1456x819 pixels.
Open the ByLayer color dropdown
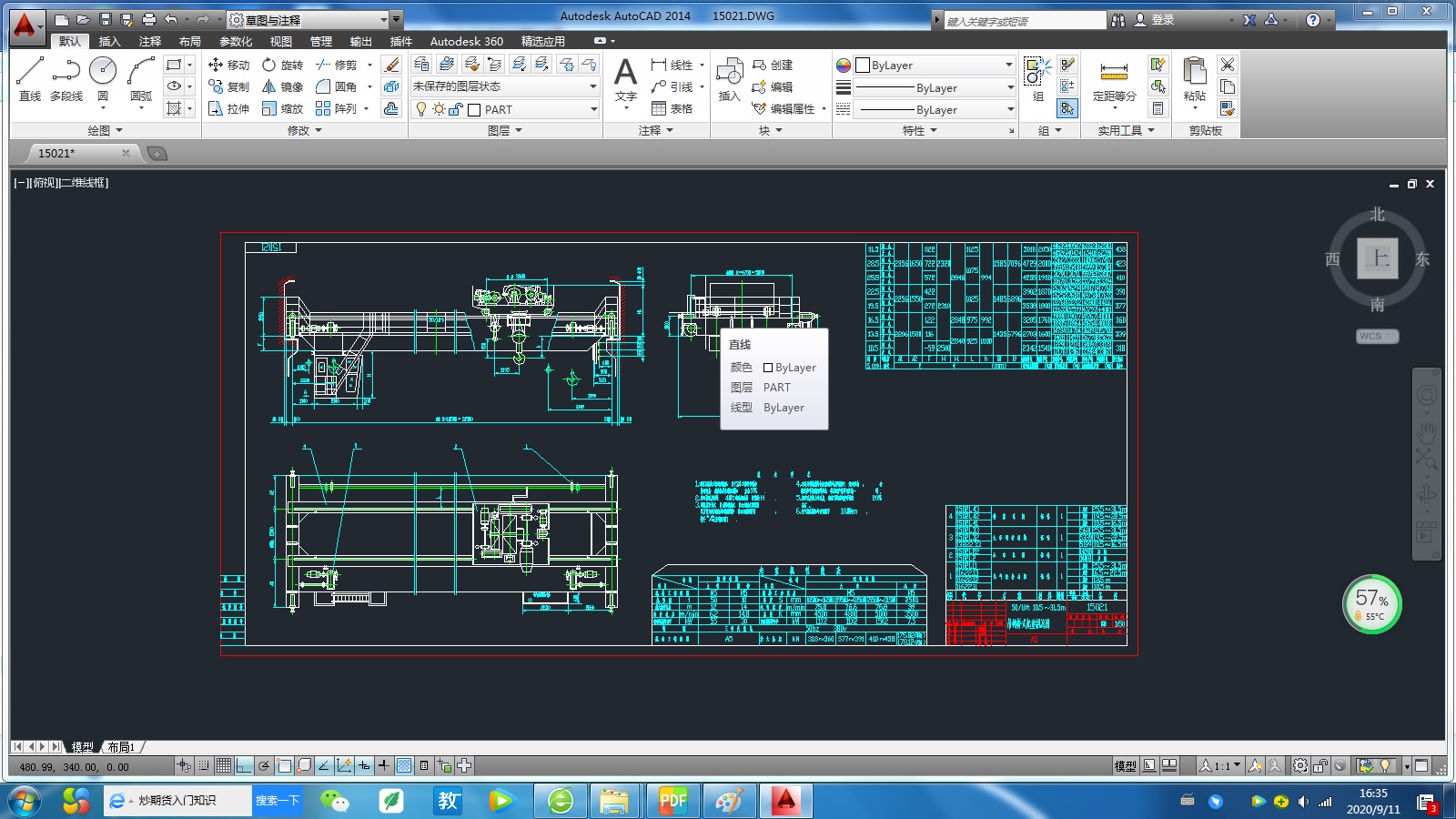coord(1008,65)
